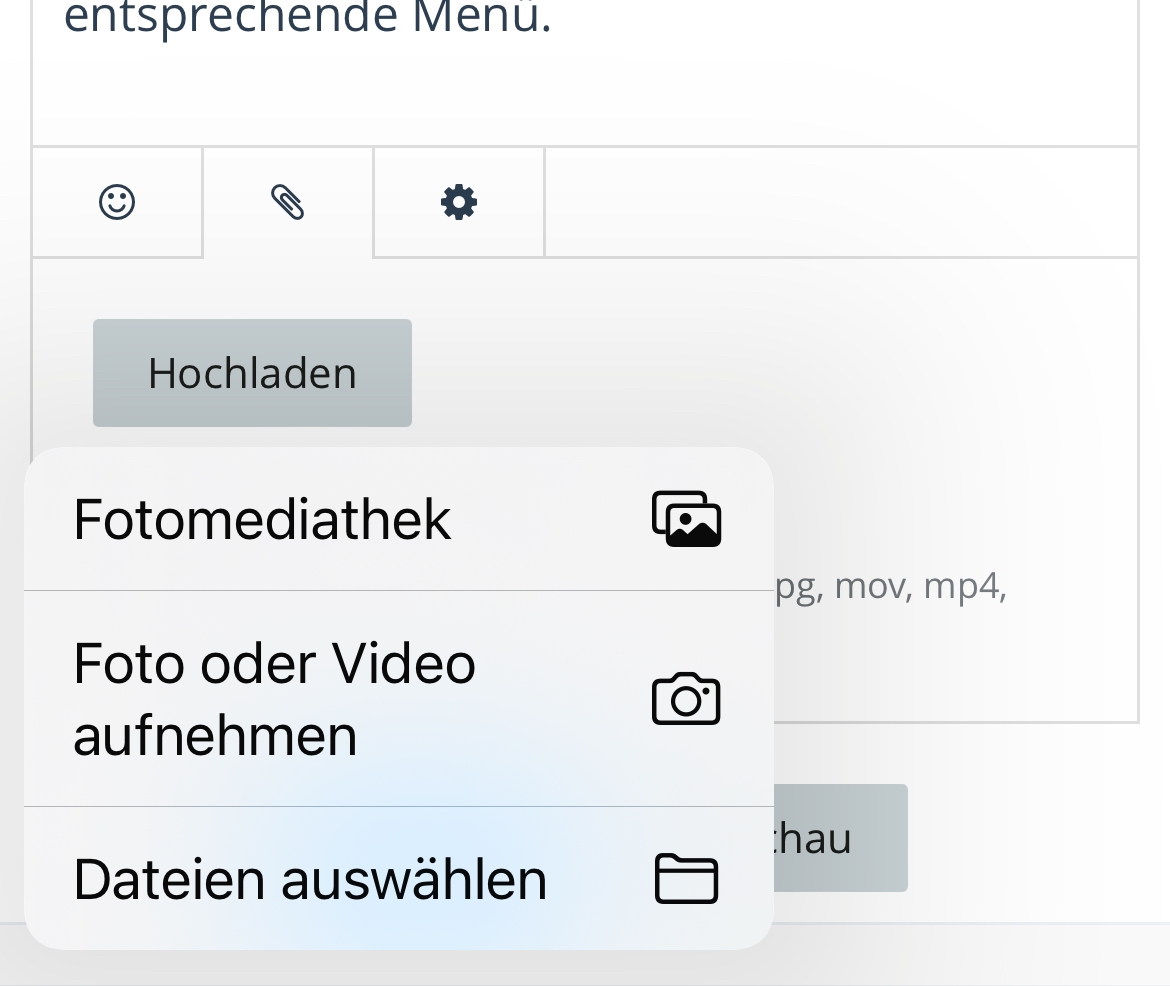
Task: Select the paperclip attachments tab
Action: (x=288, y=202)
